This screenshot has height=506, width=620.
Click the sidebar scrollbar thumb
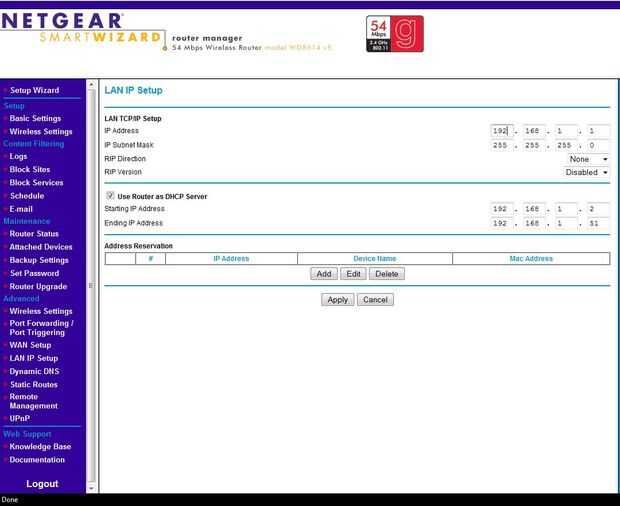[91, 285]
